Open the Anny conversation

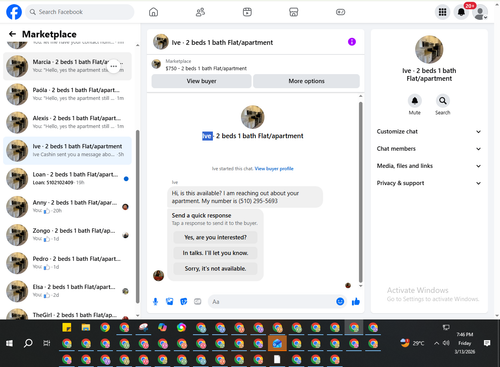(67, 207)
